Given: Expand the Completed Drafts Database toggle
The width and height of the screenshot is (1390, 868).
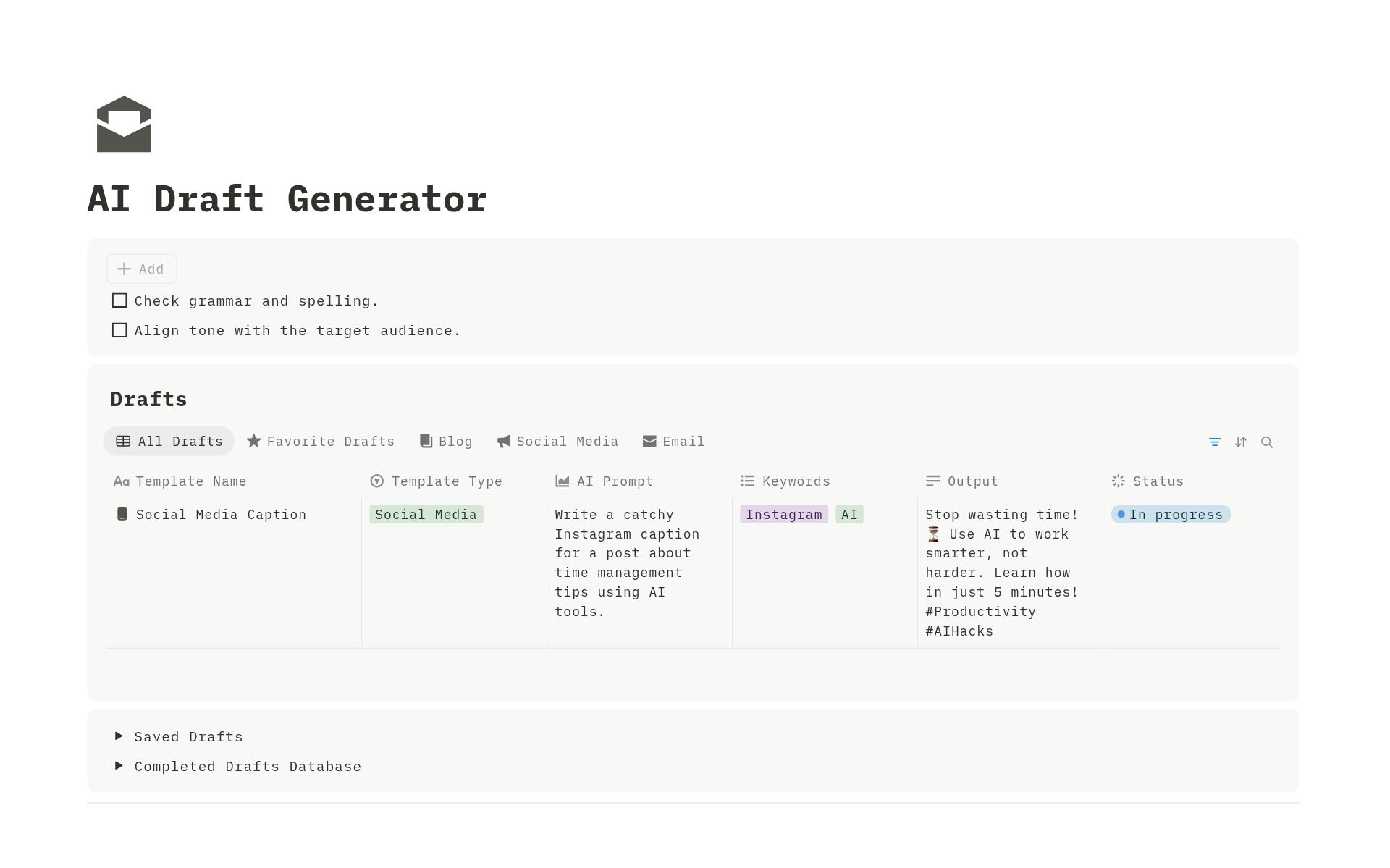Looking at the screenshot, I should (x=119, y=765).
